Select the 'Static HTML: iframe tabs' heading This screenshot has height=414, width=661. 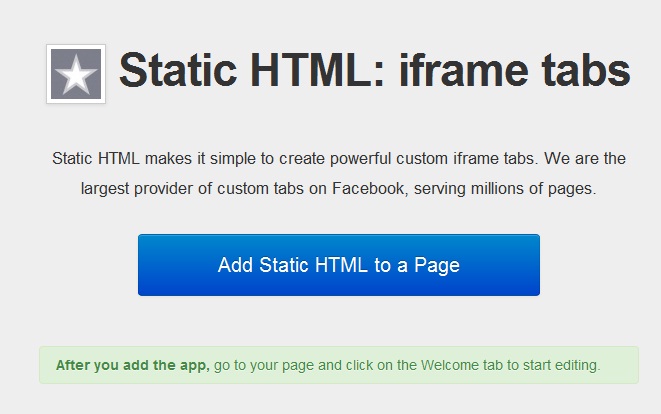375,70
